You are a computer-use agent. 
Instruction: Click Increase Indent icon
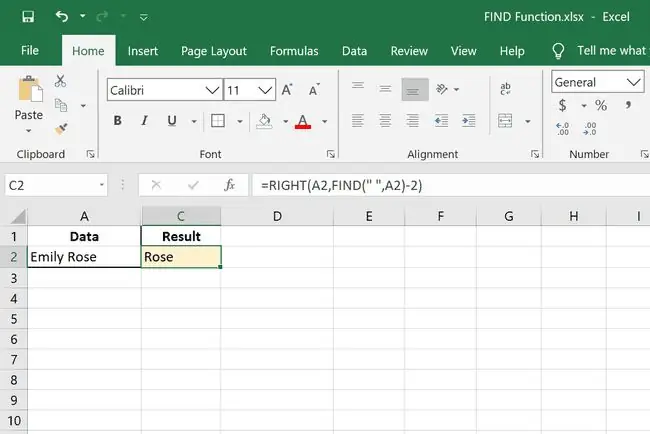click(468, 121)
